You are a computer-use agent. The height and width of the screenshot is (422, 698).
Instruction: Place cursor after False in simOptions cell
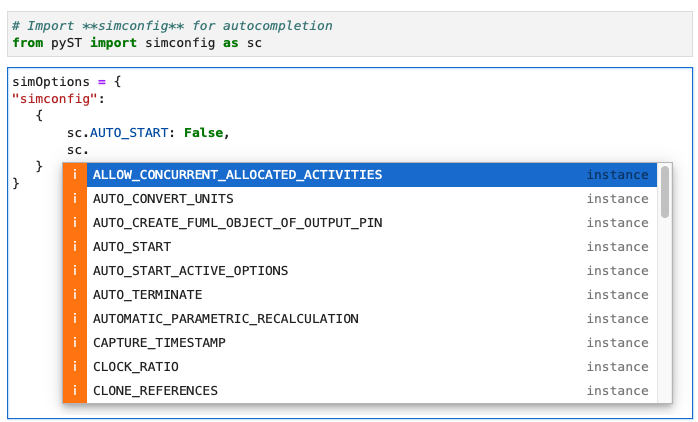pos(227,133)
